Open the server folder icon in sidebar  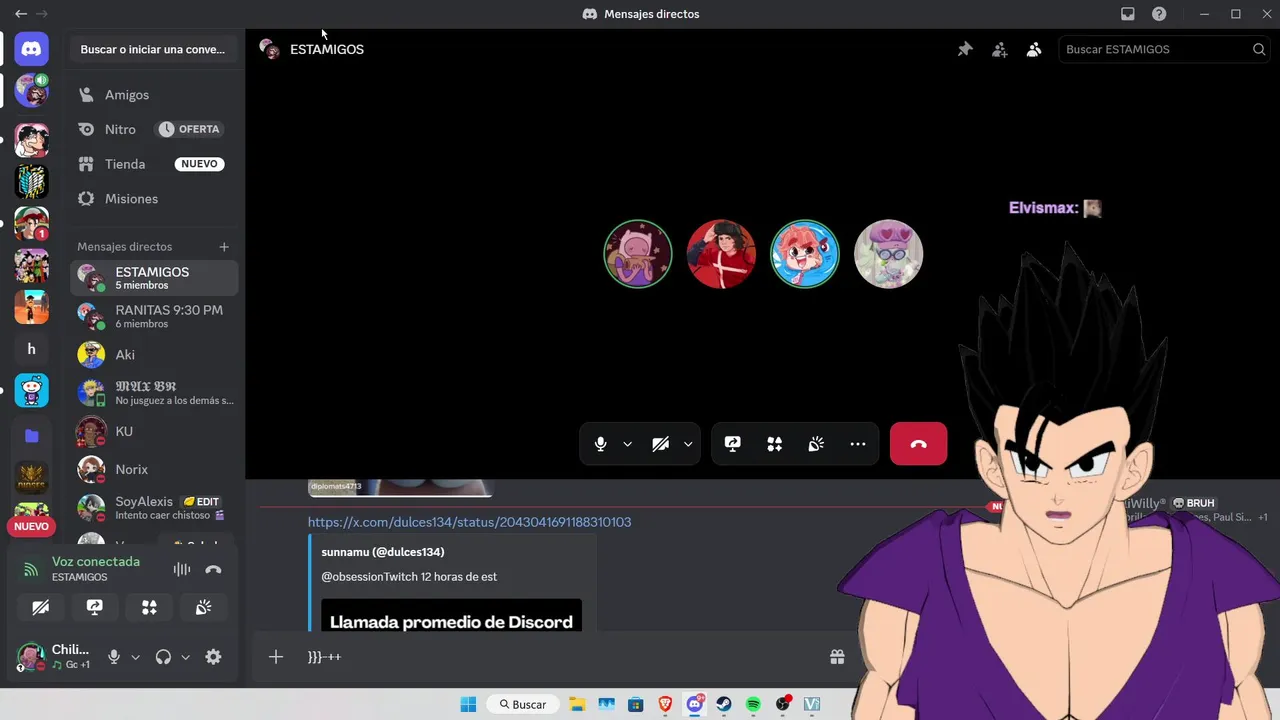tap(31, 436)
